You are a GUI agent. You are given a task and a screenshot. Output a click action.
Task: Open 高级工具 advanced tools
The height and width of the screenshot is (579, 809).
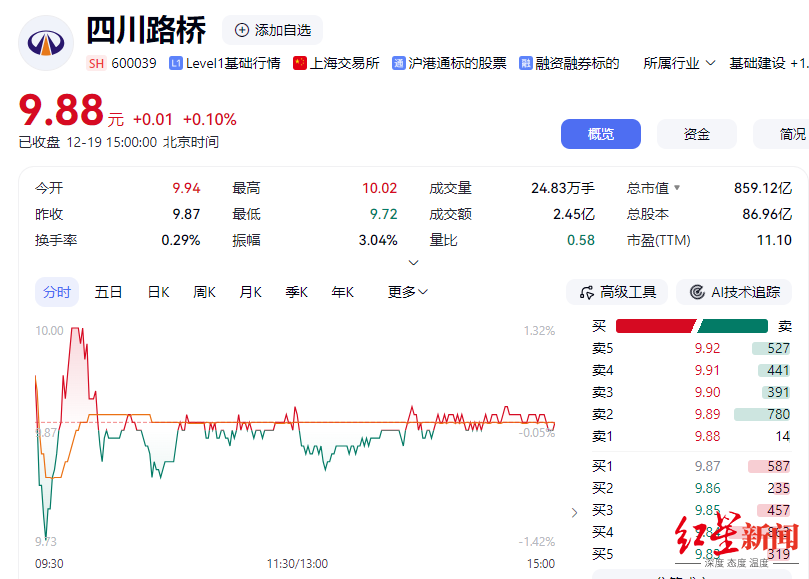[x=617, y=292]
